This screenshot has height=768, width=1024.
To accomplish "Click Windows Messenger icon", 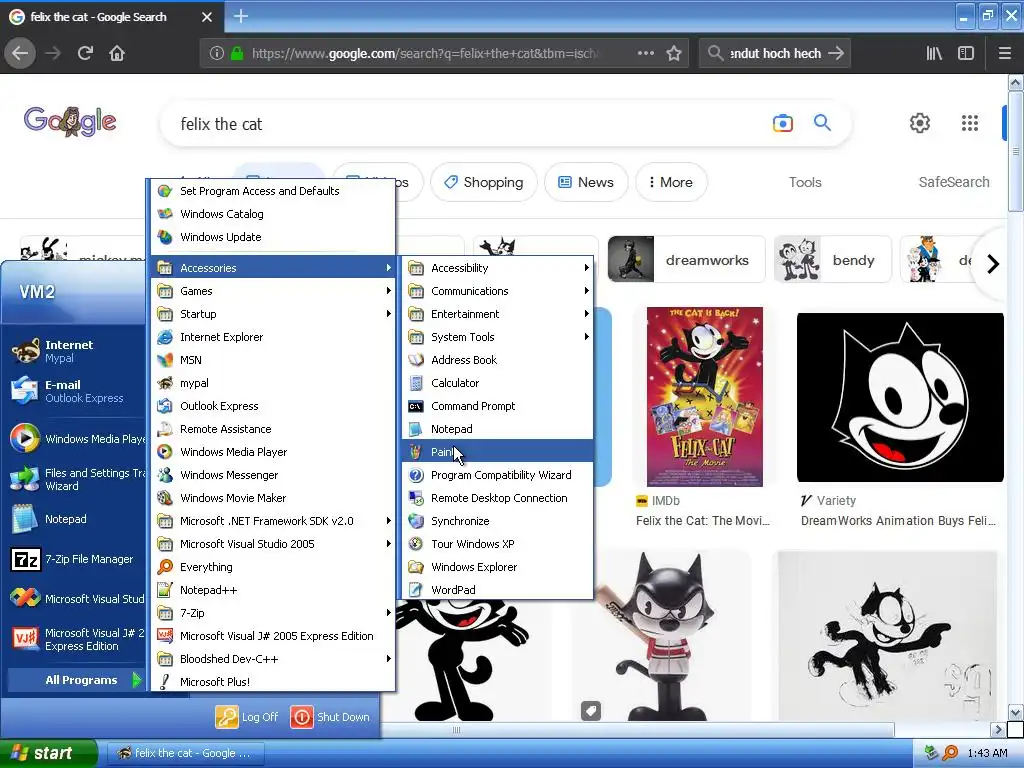I will point(165,475).
